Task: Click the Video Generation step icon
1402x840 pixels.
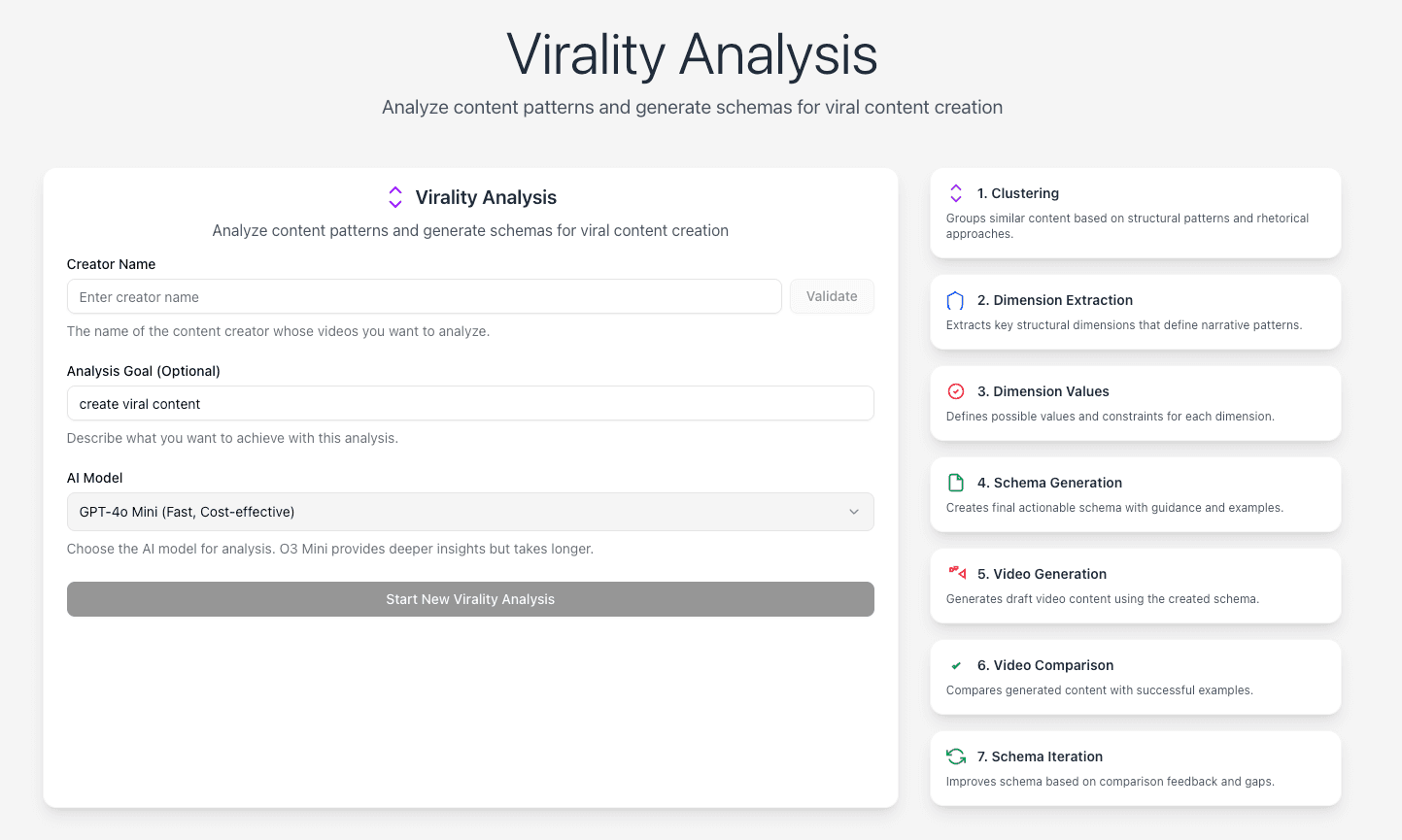Action: point(957,573)
